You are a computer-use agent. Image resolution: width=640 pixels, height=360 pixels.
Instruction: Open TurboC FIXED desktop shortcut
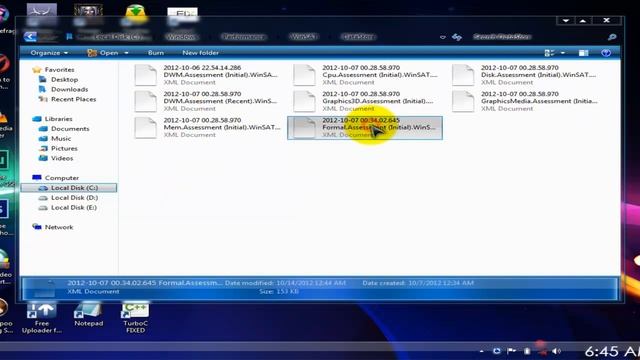[x=136, y=318]
